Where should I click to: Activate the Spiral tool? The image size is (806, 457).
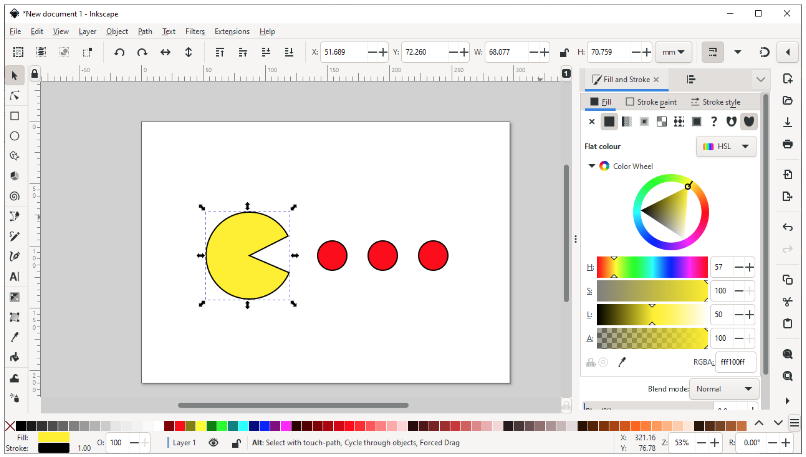[15, 196]
